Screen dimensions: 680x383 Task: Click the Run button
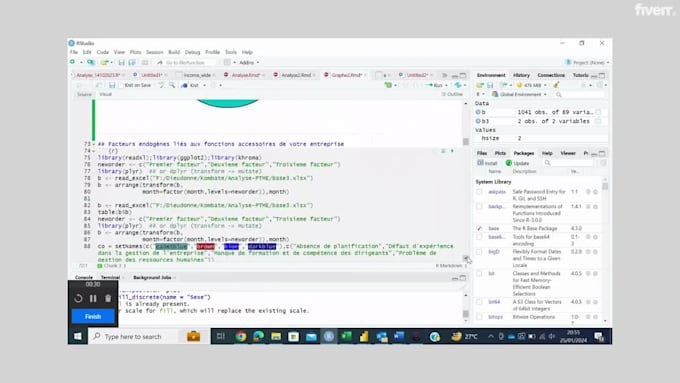click(x=436, y=85)
